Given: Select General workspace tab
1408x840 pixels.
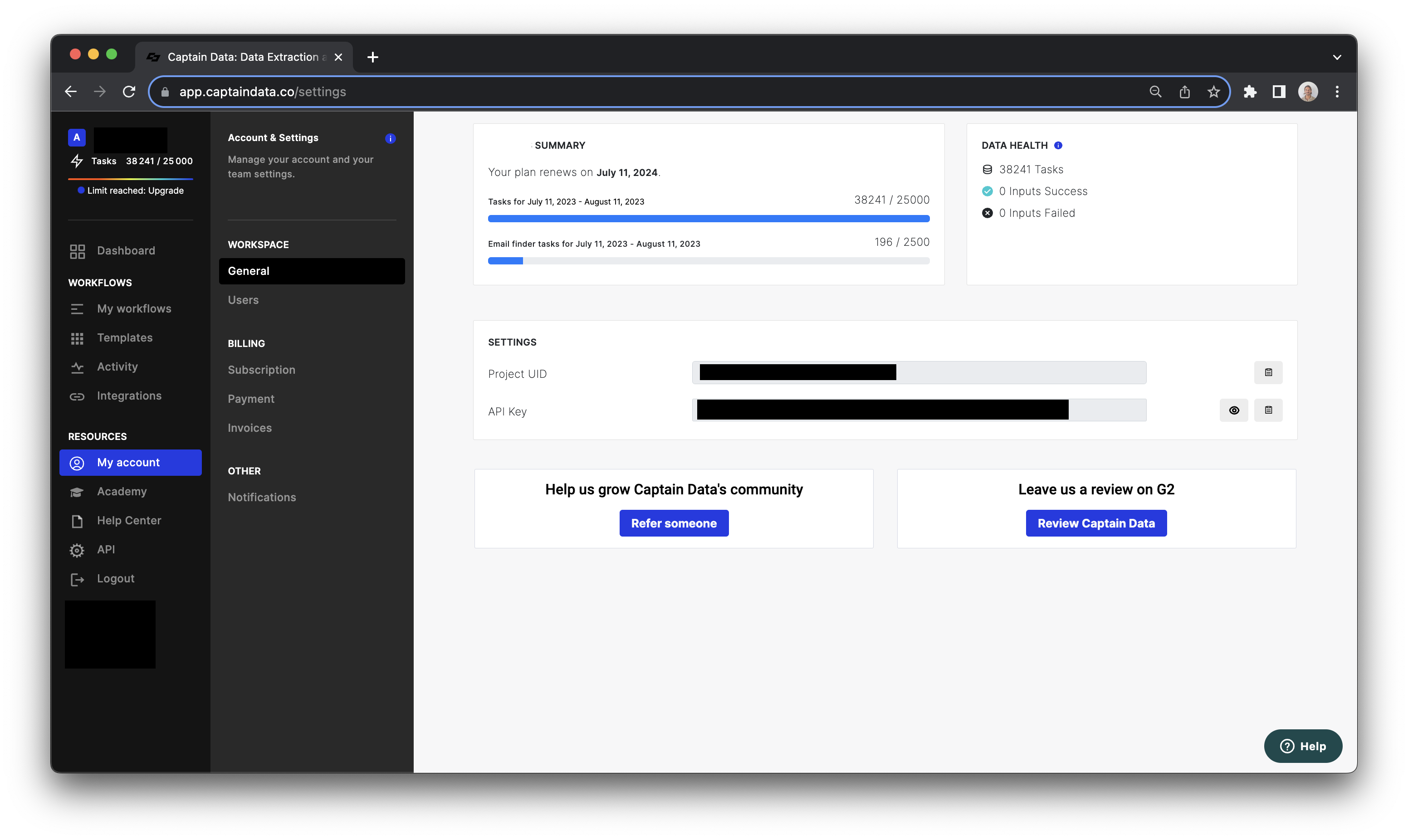Looking at the screenshot, I should coord(312,271).
